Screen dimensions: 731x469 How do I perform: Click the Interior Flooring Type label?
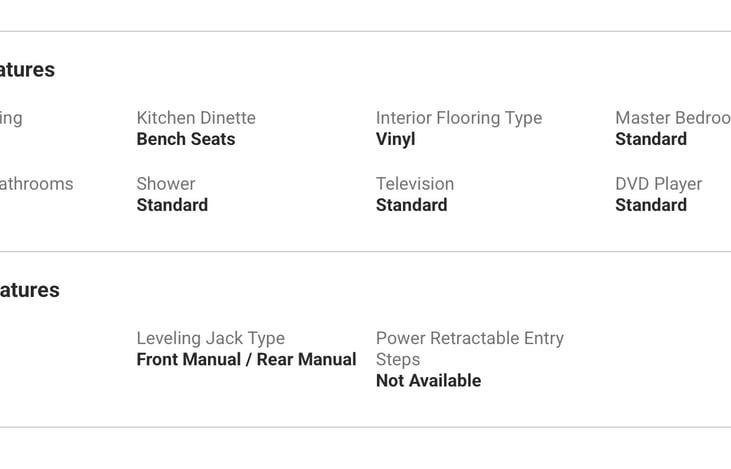pyautogui.click(x=459, y=118)
